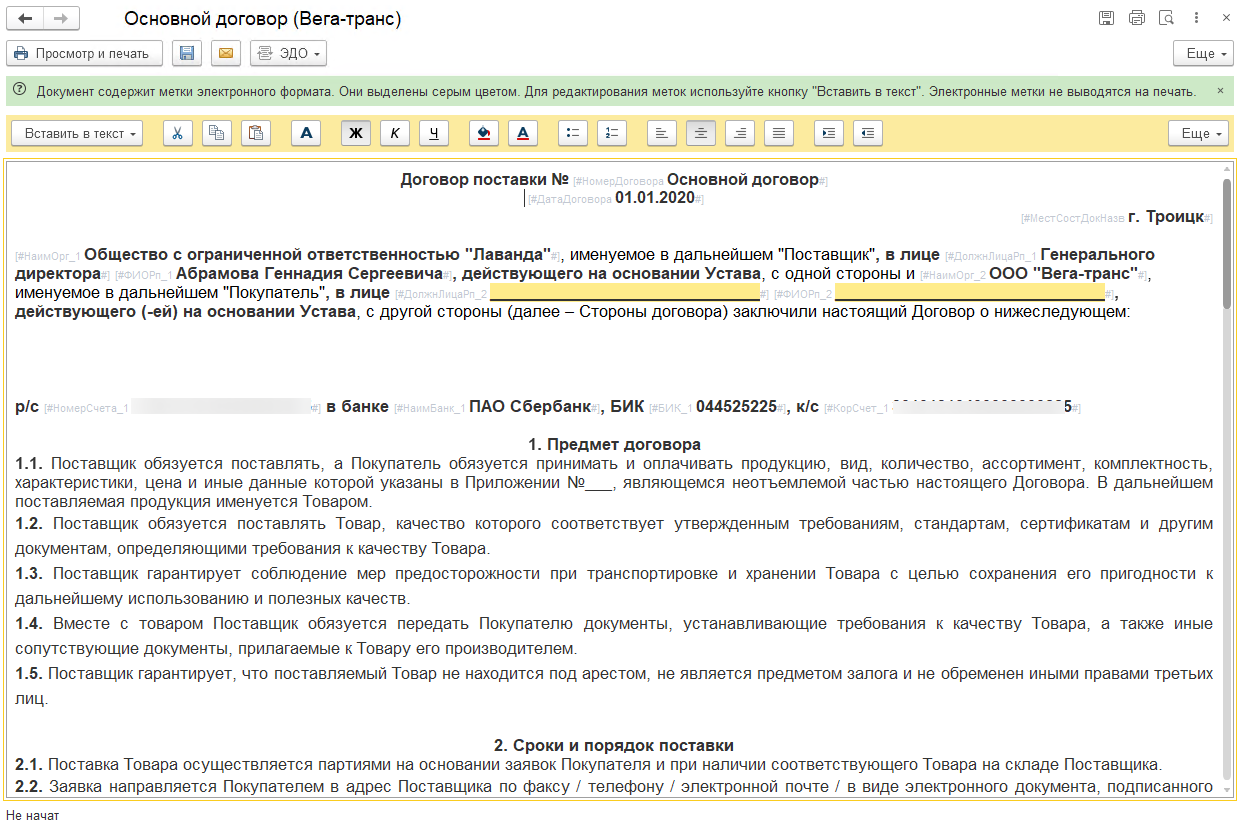Align text center
Screen dimensions: 1240x825
click(701, 133)
